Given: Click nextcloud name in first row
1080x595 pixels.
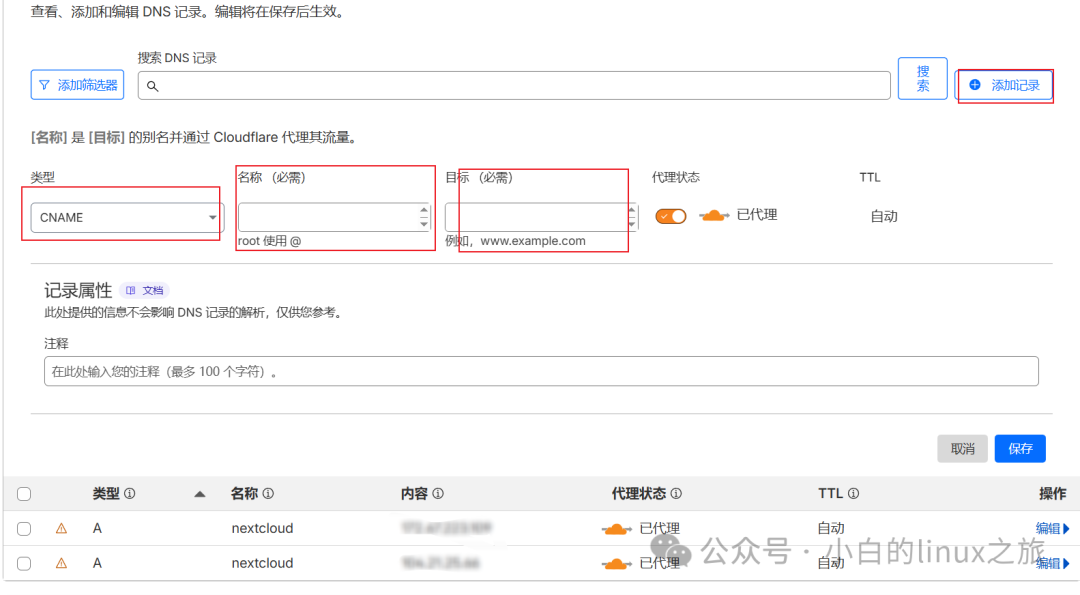Looking at the screenshot, I should click(262, 528).
